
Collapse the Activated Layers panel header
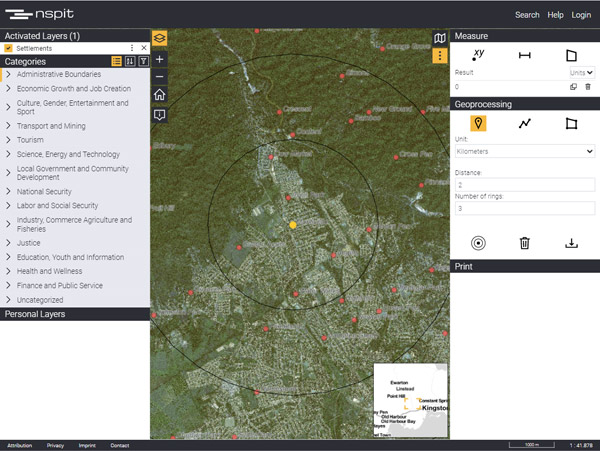(x=75, y=36)
